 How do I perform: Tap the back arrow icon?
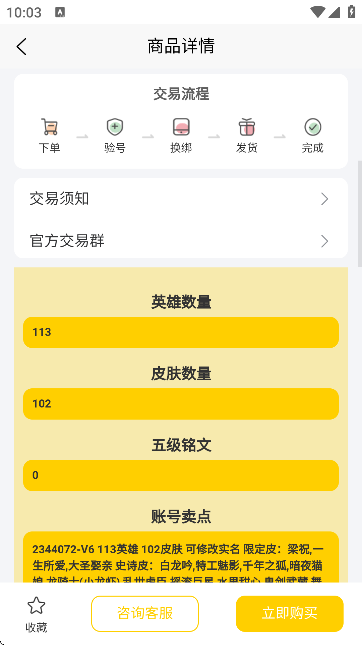click(x=21, y=46)
